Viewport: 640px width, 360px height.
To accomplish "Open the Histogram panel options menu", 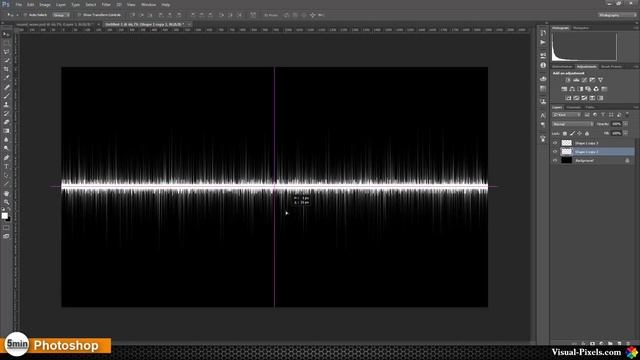I will pos(636,28).
